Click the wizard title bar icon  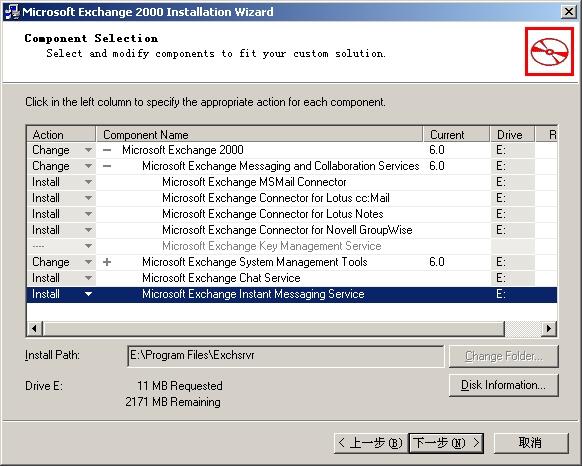(11, 12)
